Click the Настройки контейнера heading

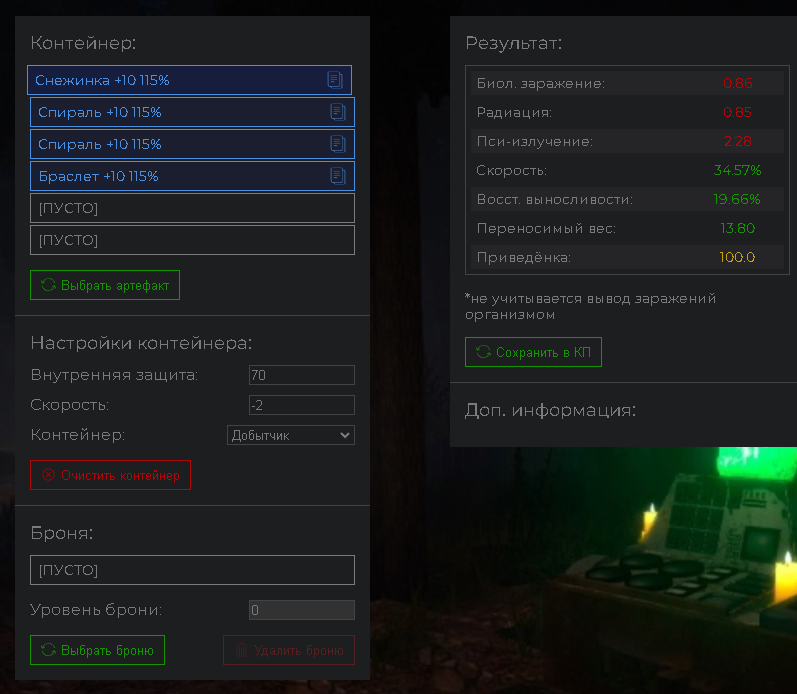[141, 343]
